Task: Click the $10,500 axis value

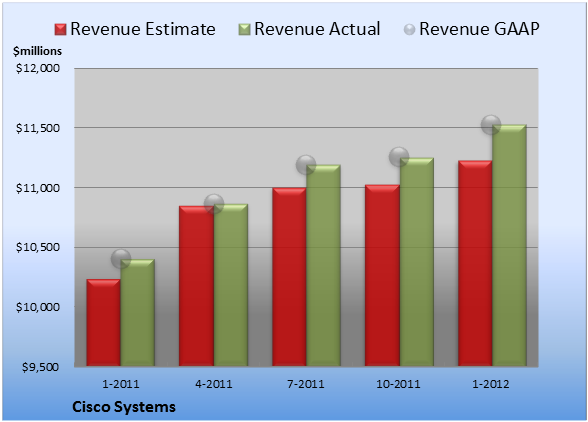Action: (x=38, y=247)
